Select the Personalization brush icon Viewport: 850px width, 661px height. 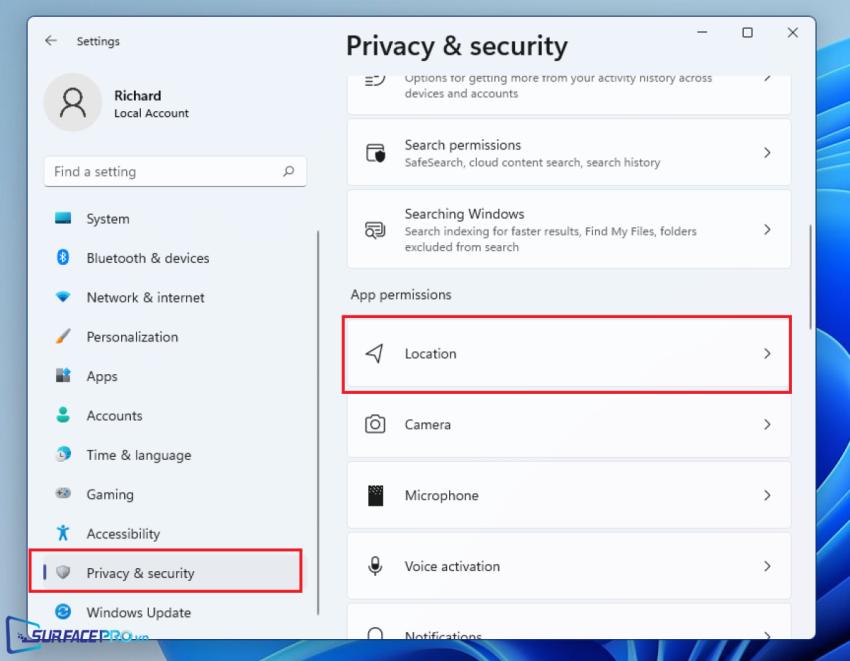point(65,337)
